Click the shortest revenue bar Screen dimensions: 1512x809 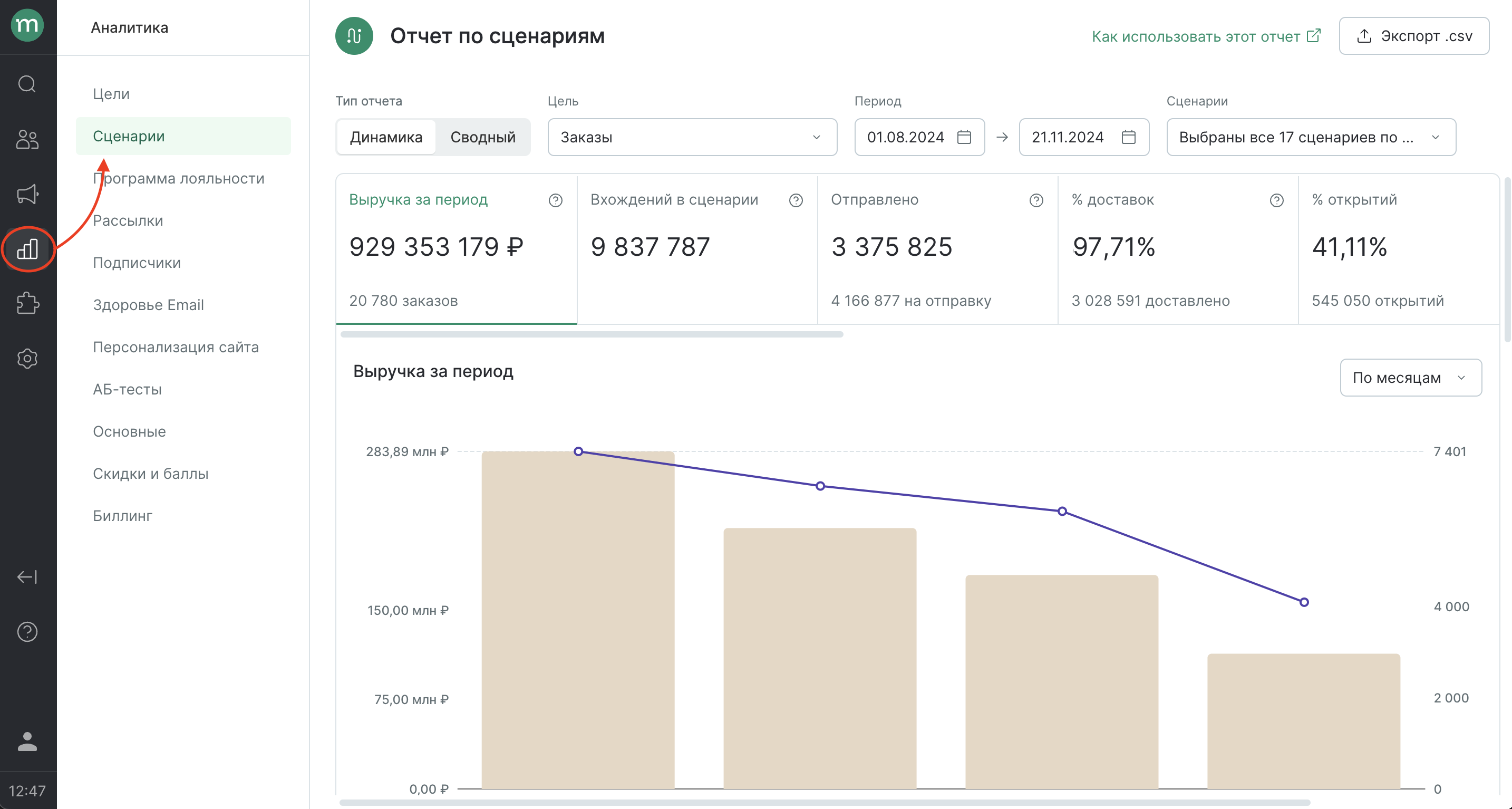(x=1304, y=721)
